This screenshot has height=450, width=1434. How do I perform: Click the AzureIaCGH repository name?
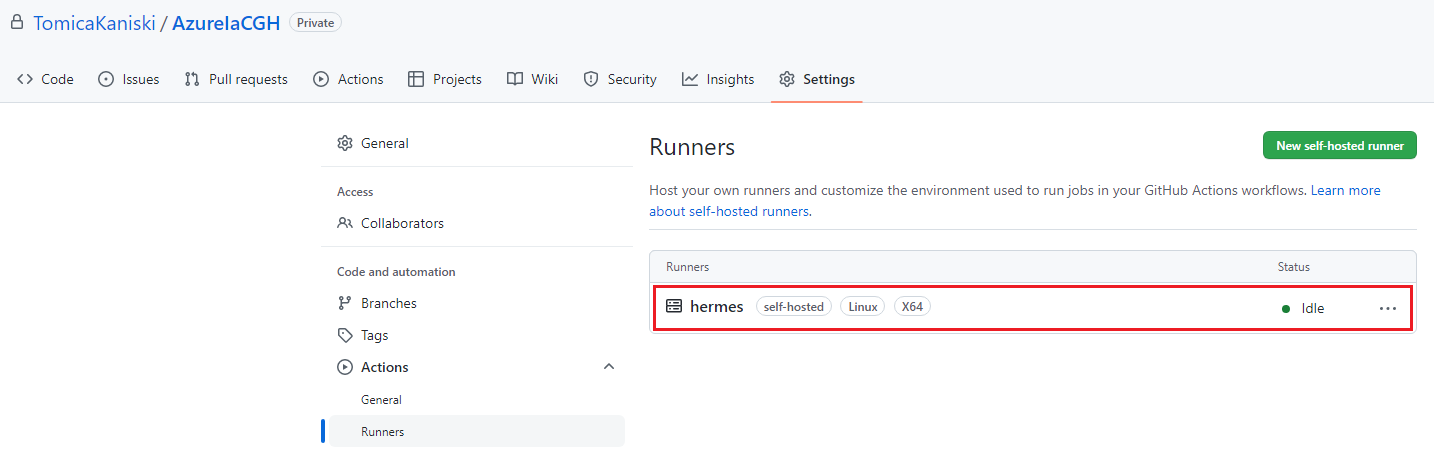point(226,23)
